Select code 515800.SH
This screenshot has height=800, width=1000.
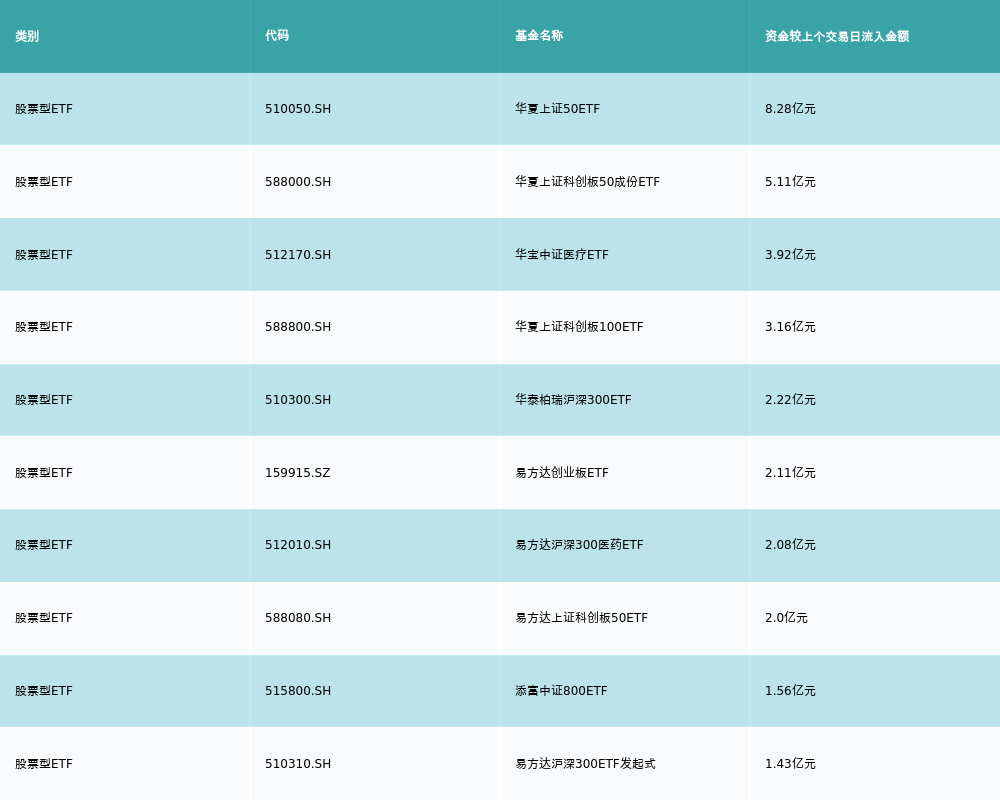coord(298,691)
